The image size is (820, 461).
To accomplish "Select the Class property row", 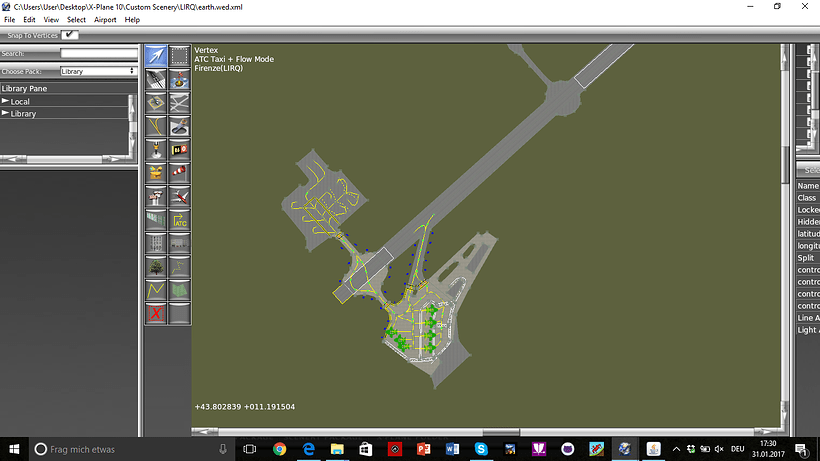I will pyautogui.click(x=808, y=198).
